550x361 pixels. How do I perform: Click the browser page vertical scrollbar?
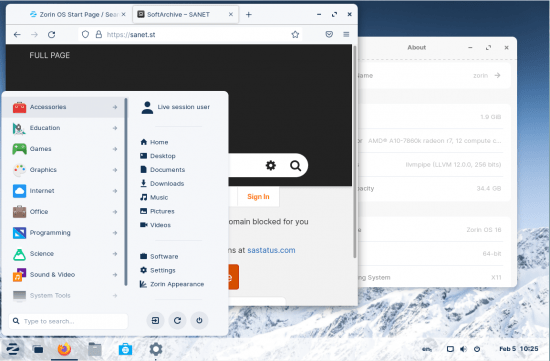tap(354, 152)
